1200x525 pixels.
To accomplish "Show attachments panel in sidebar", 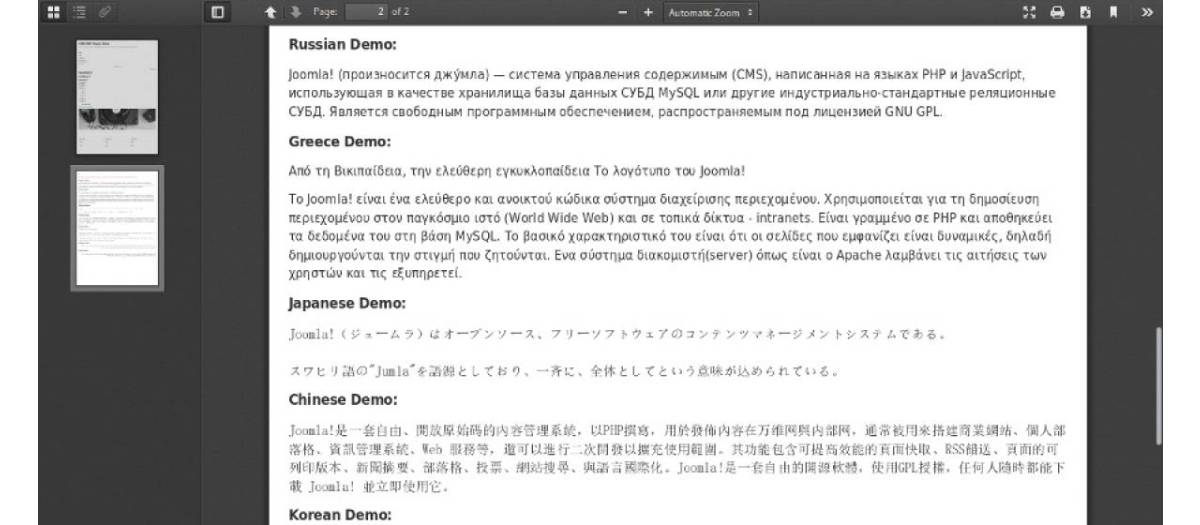I will tap(103, 12).
